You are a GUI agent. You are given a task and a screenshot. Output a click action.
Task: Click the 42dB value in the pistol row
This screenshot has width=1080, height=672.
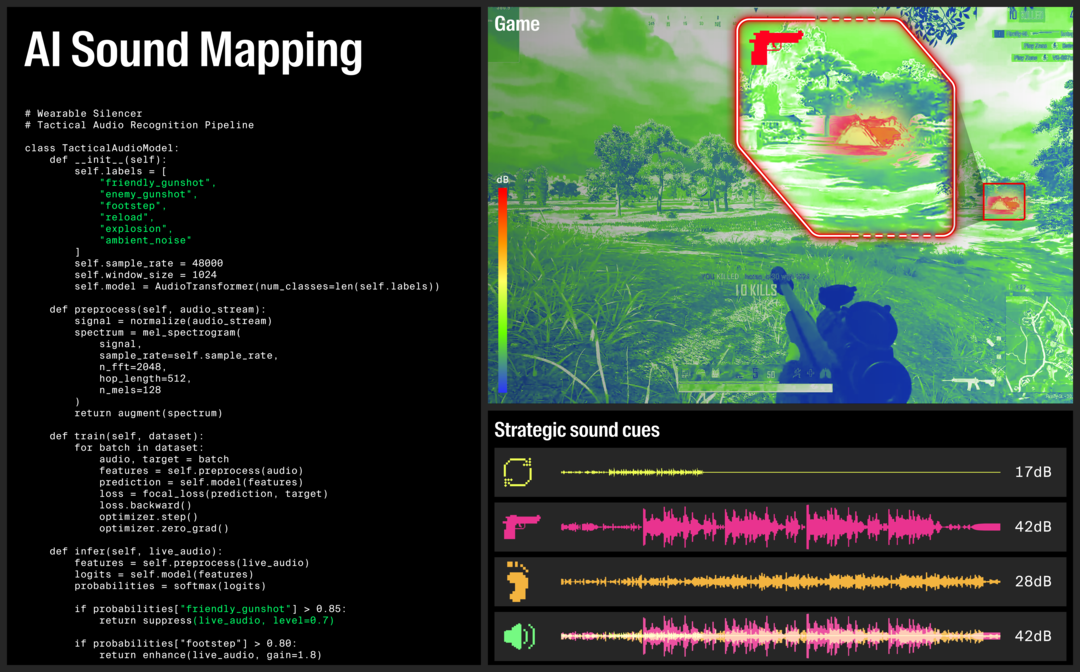pyautogui.click(x=1033, y=527)
